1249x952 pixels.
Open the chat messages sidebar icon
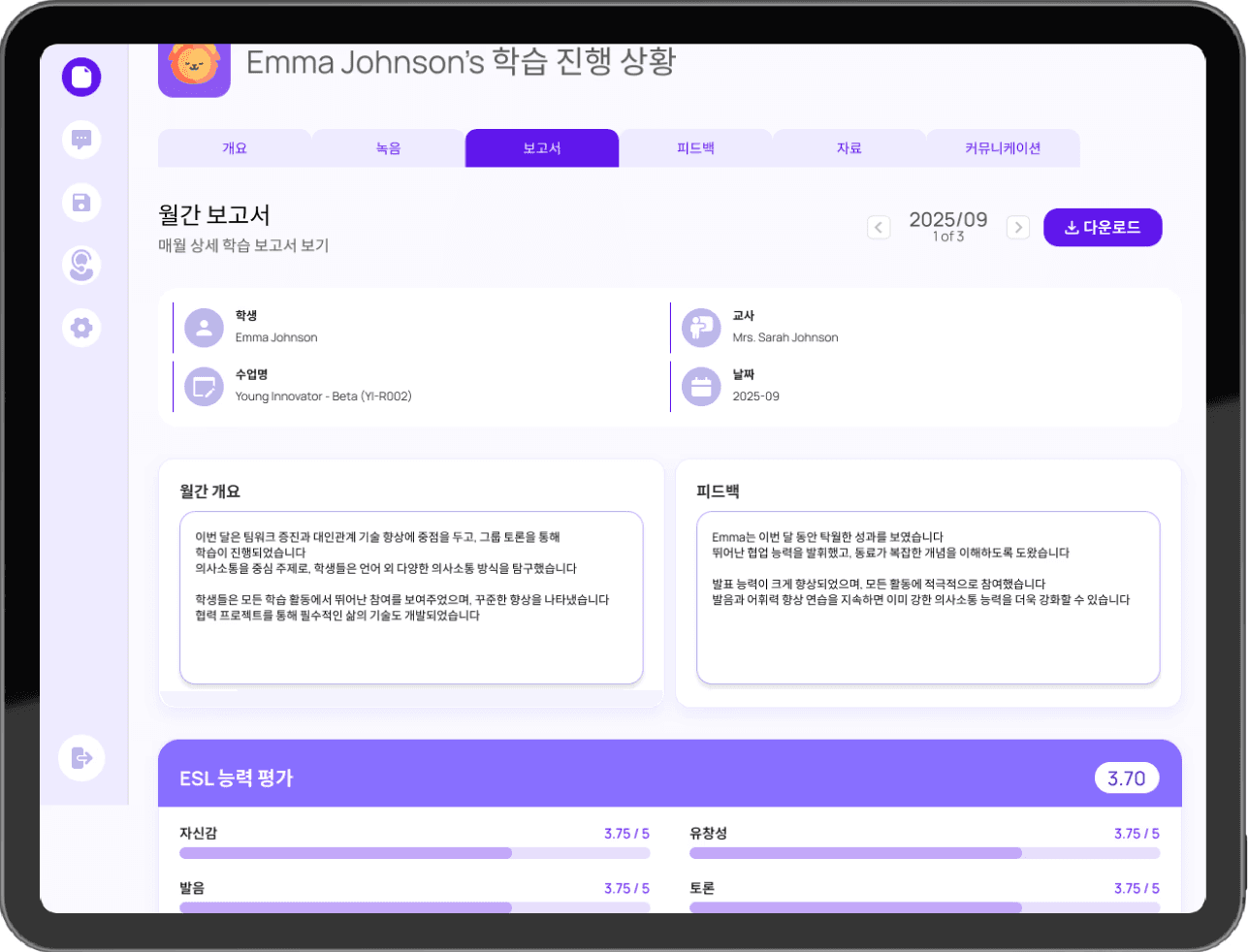click(81, 140)
